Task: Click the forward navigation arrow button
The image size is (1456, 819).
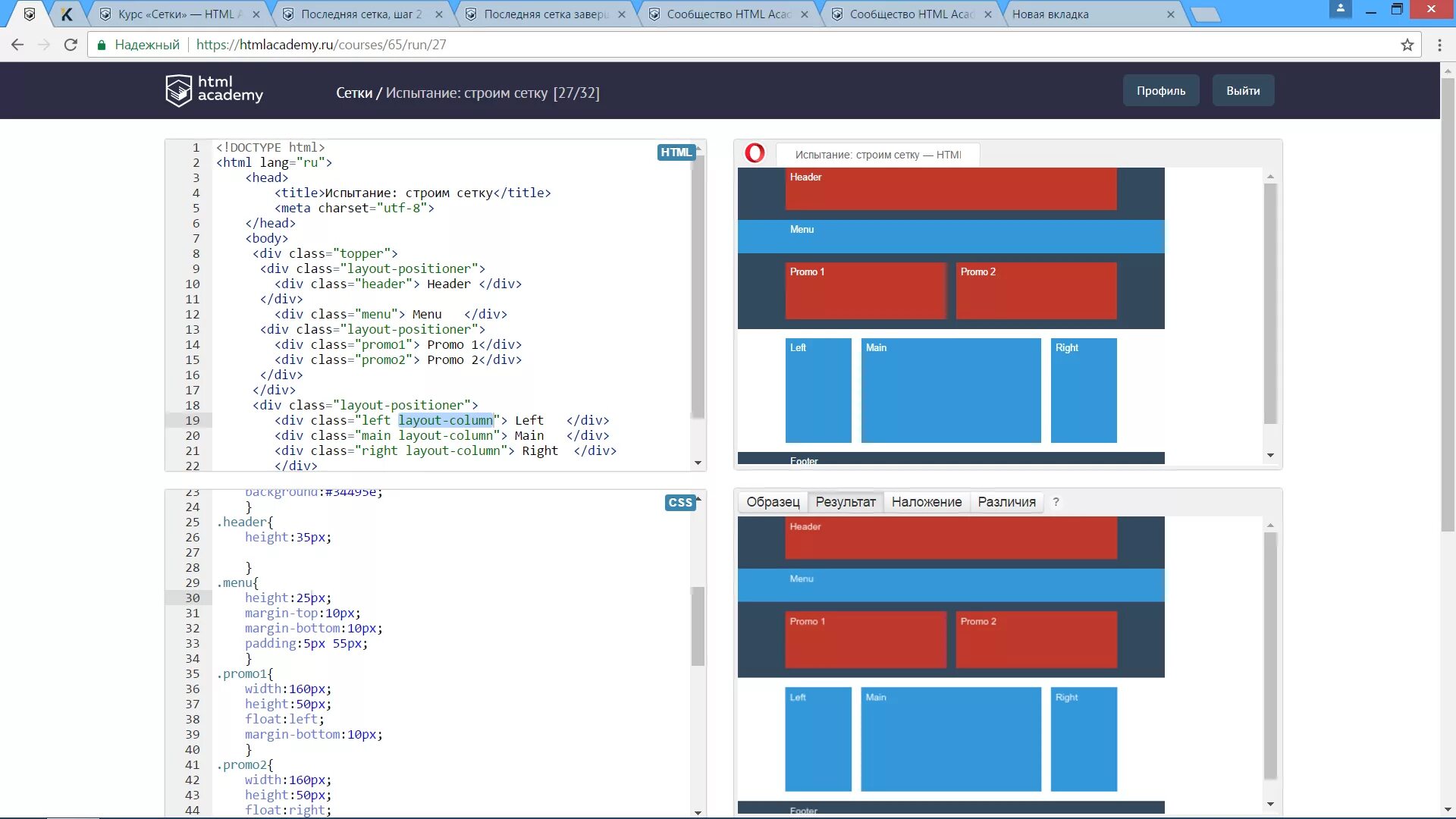Action: coord(44,44)
